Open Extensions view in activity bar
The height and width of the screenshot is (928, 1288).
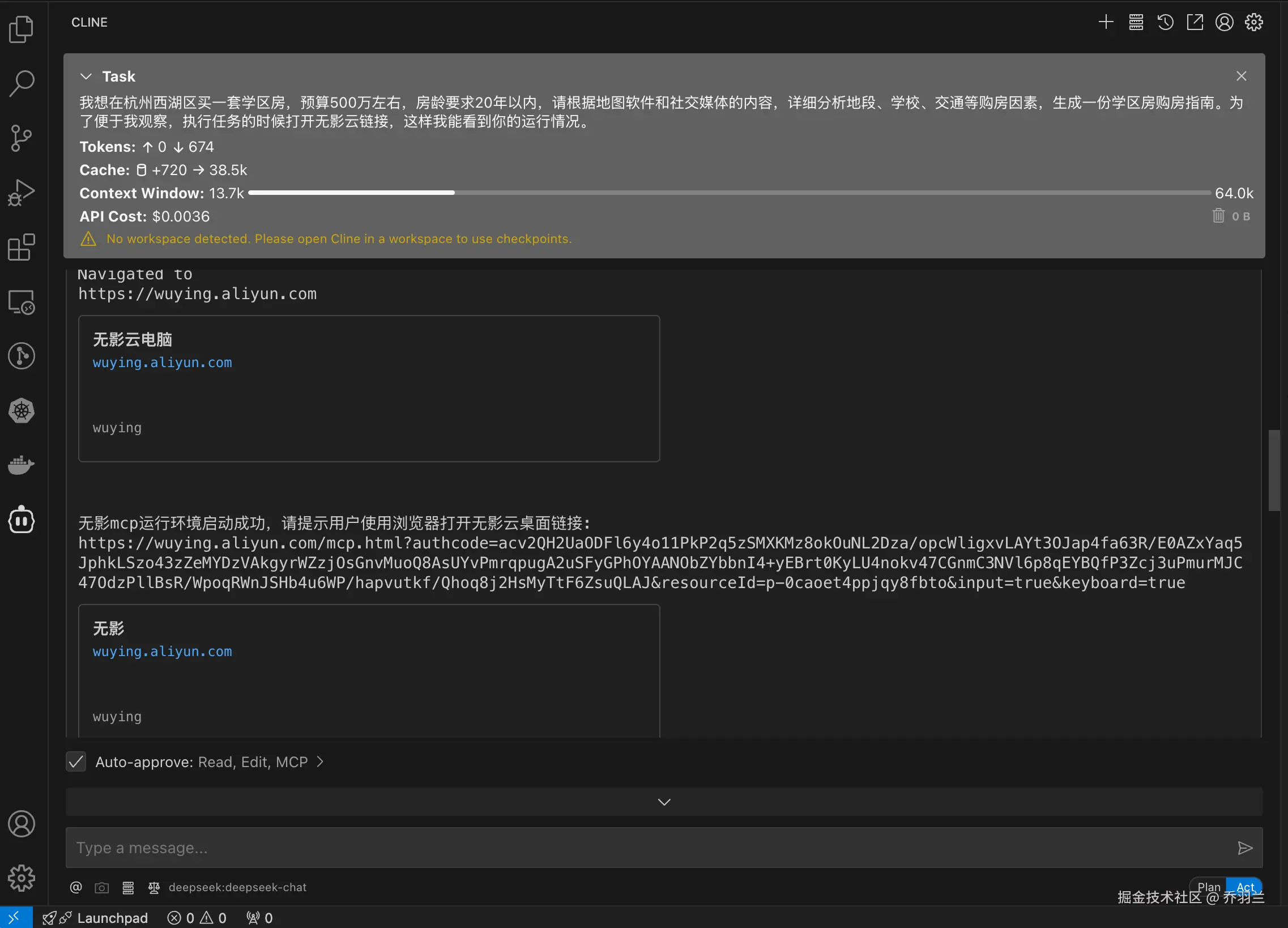22,247
